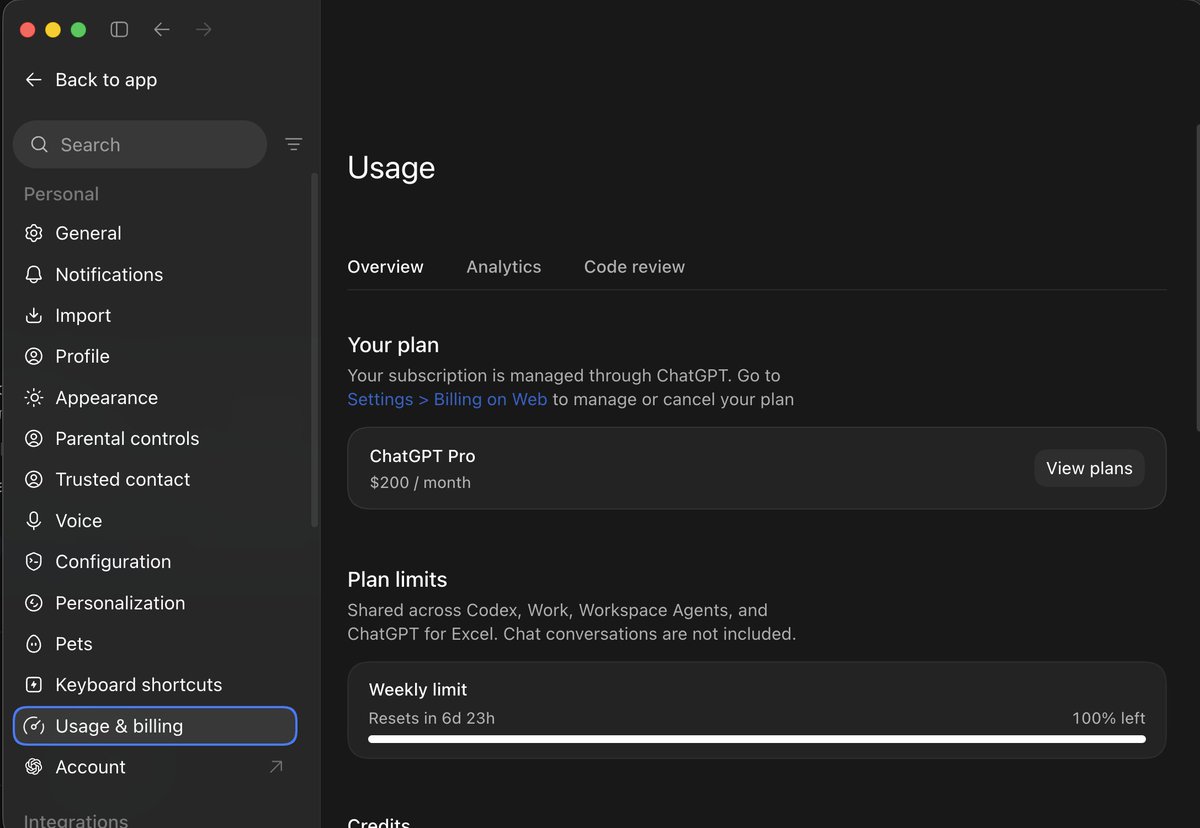Click the Parental controls icon

34,438
